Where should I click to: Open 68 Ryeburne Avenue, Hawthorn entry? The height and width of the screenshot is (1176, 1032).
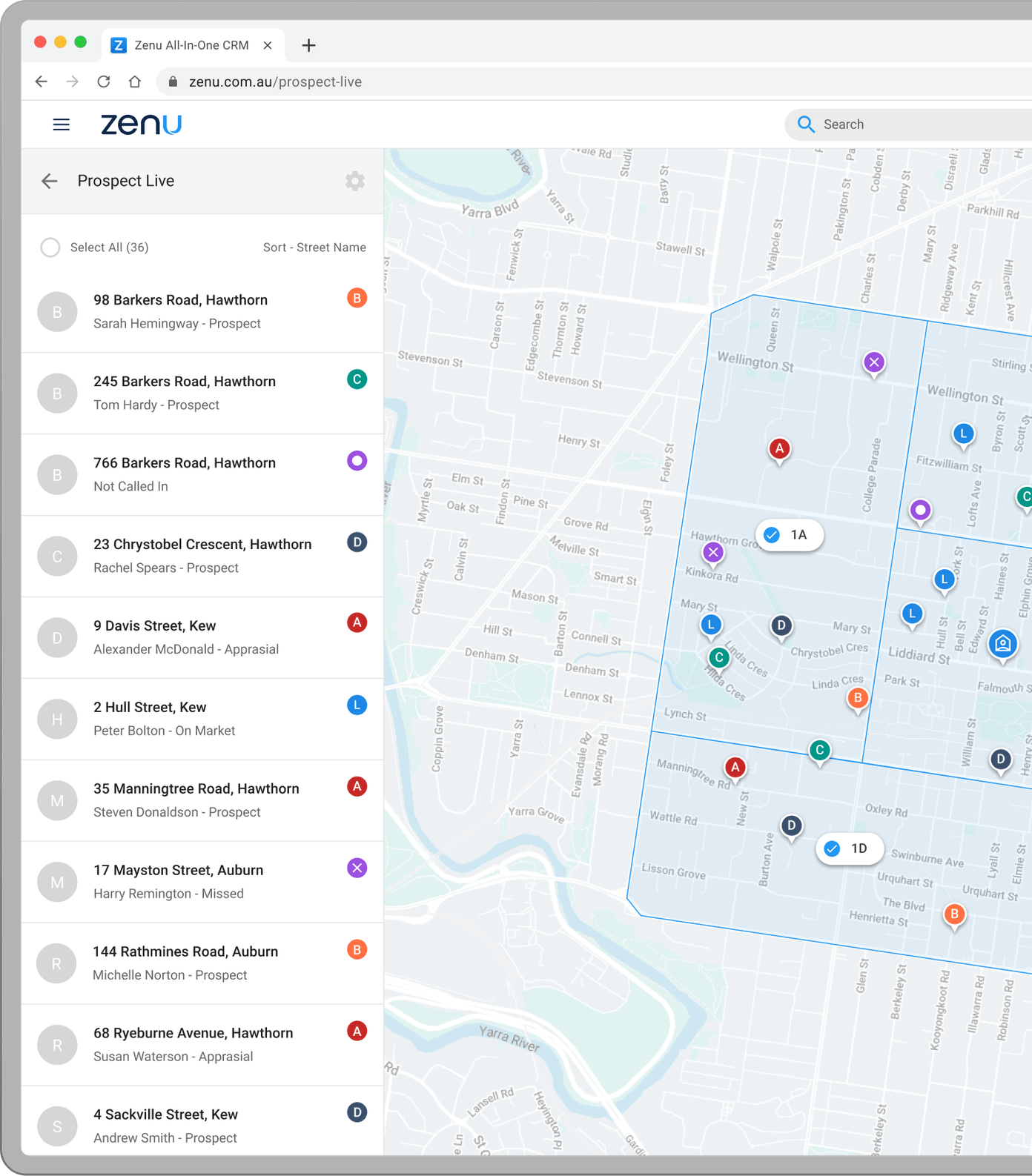(202, 1045)
